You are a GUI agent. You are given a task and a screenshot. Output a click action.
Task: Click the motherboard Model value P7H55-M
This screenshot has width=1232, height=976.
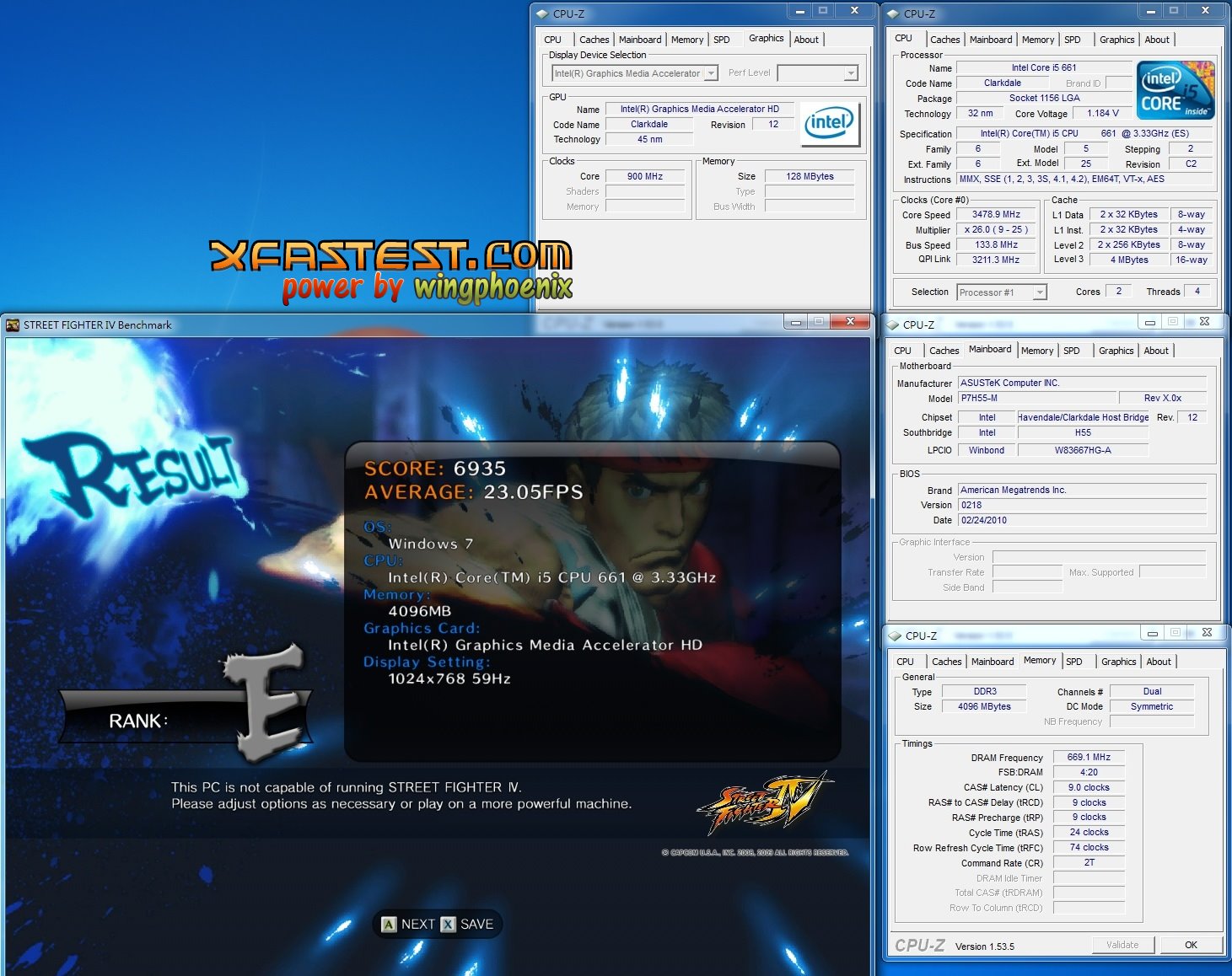[1037, 398]
